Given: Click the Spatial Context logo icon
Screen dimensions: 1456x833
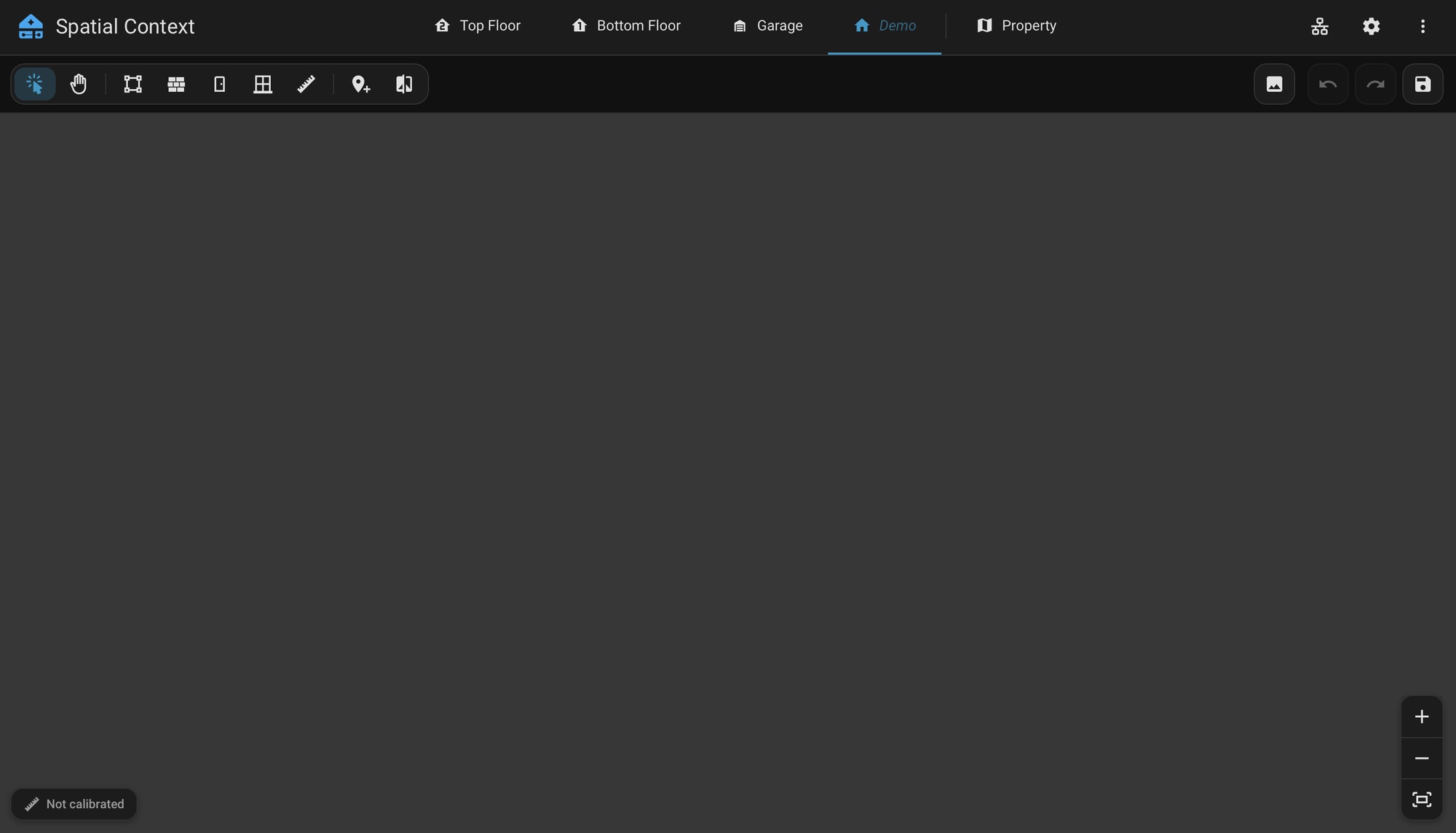Looking at the screenshot, I should tap(31, 27).
